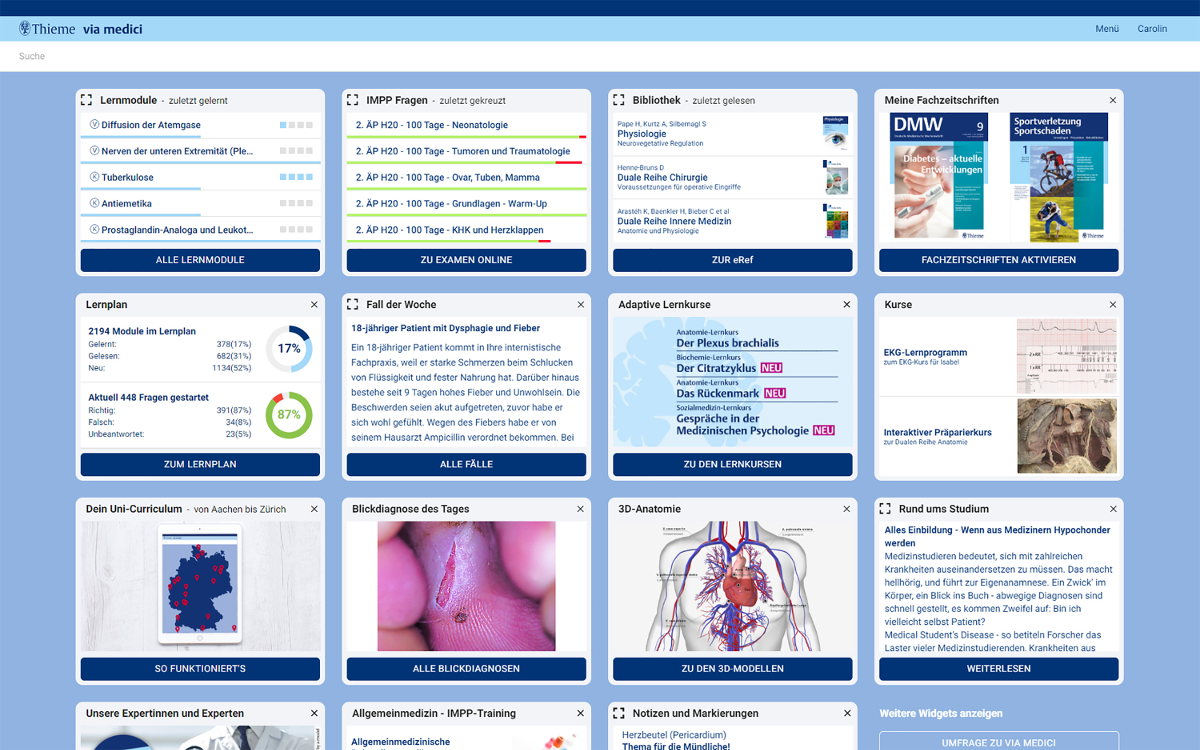
Task: Open the Der Plexus brachialis course
Action: coord(727,342)
